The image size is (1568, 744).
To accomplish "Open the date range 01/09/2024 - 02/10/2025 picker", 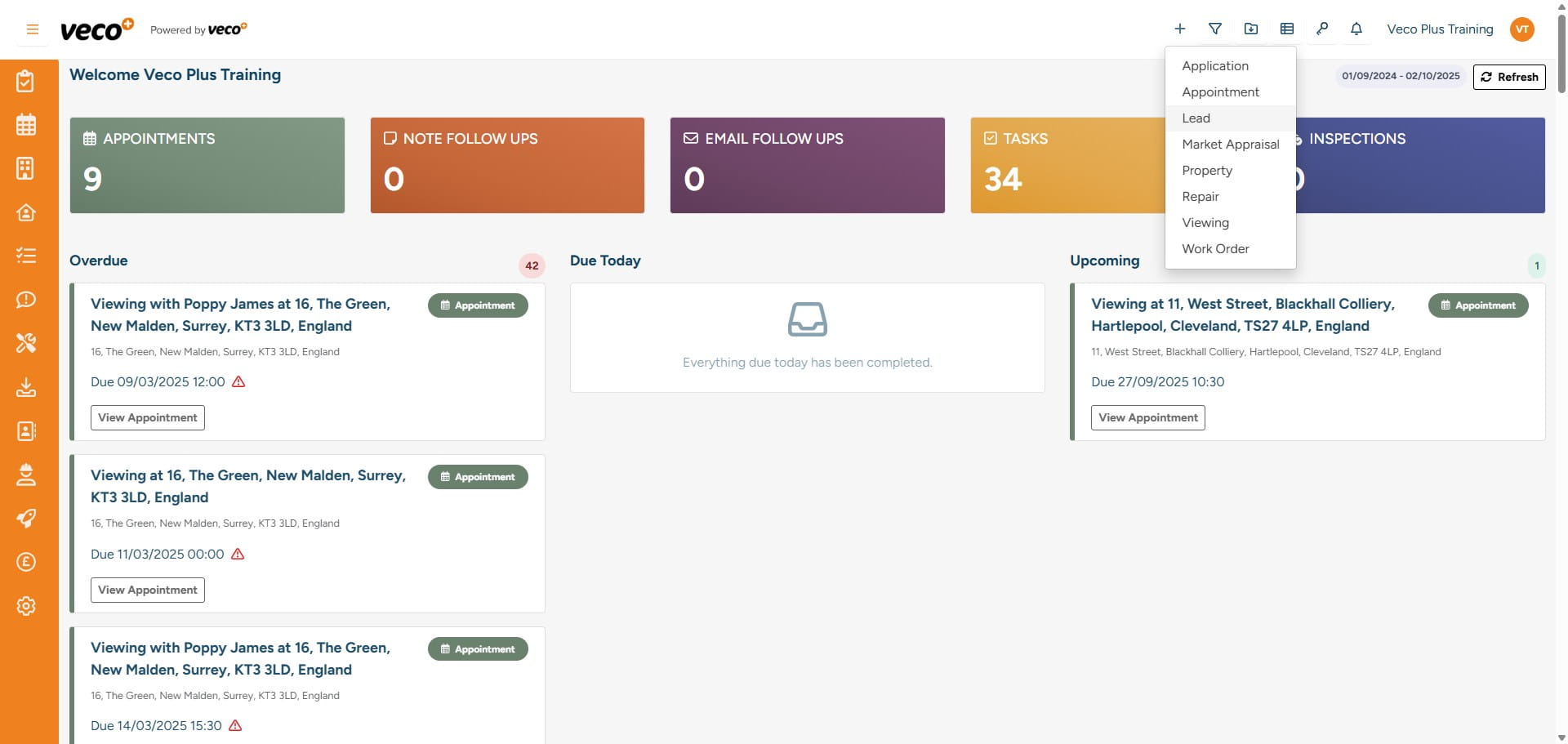I will [1400, 76].
